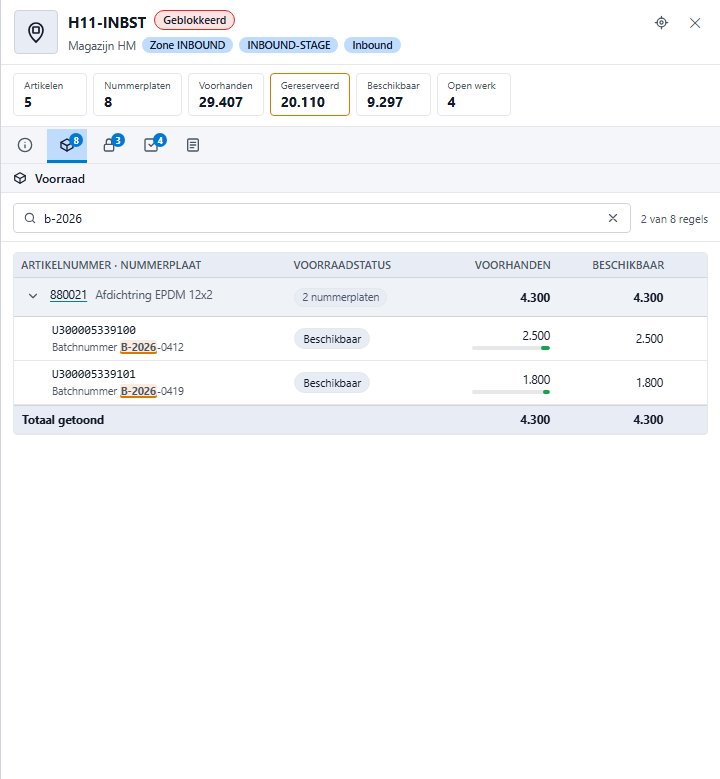Open article link 880021
The image size is (720, 779).
[x=69, y=295]
